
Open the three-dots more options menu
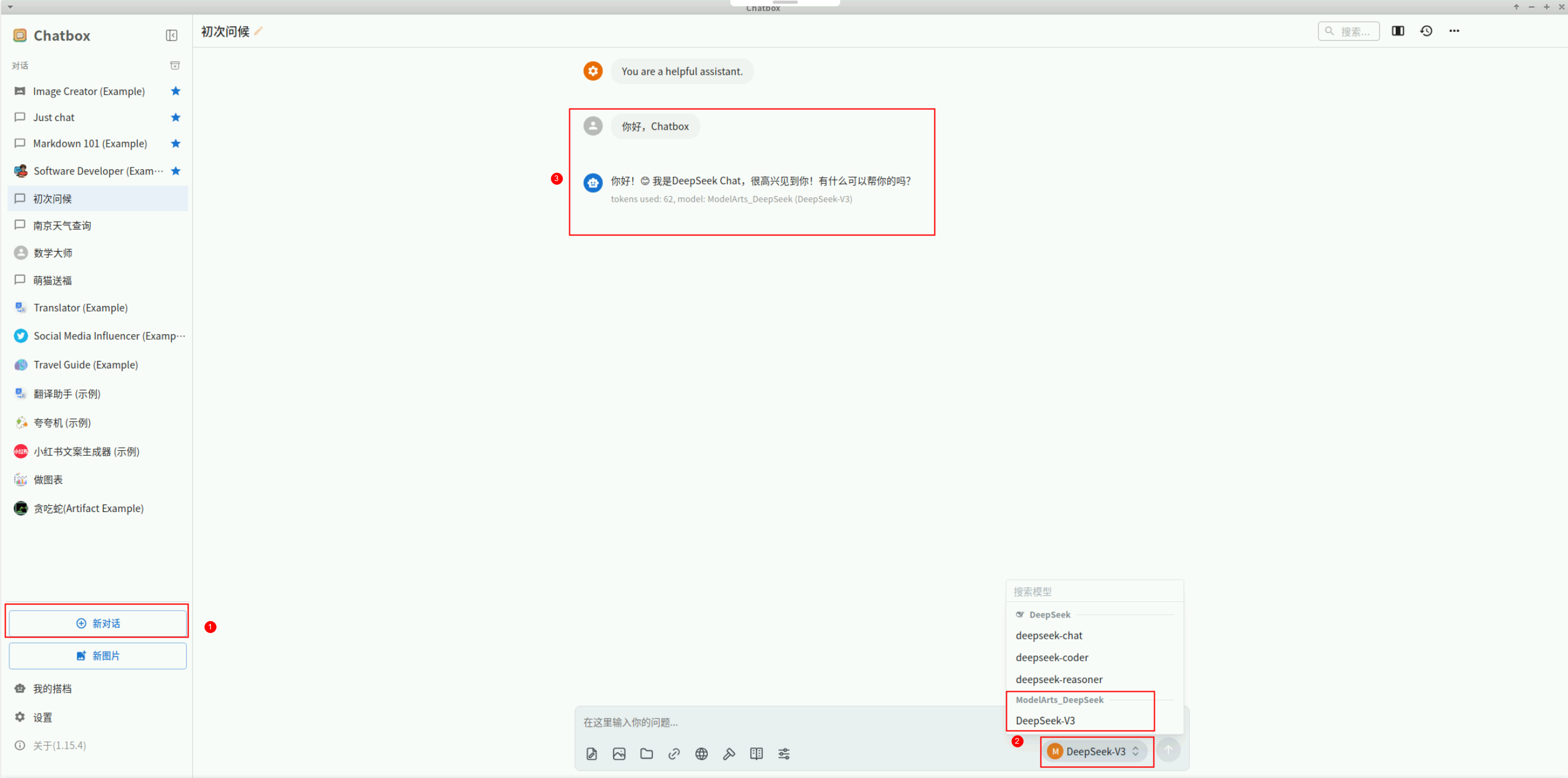pos(1454,31)
